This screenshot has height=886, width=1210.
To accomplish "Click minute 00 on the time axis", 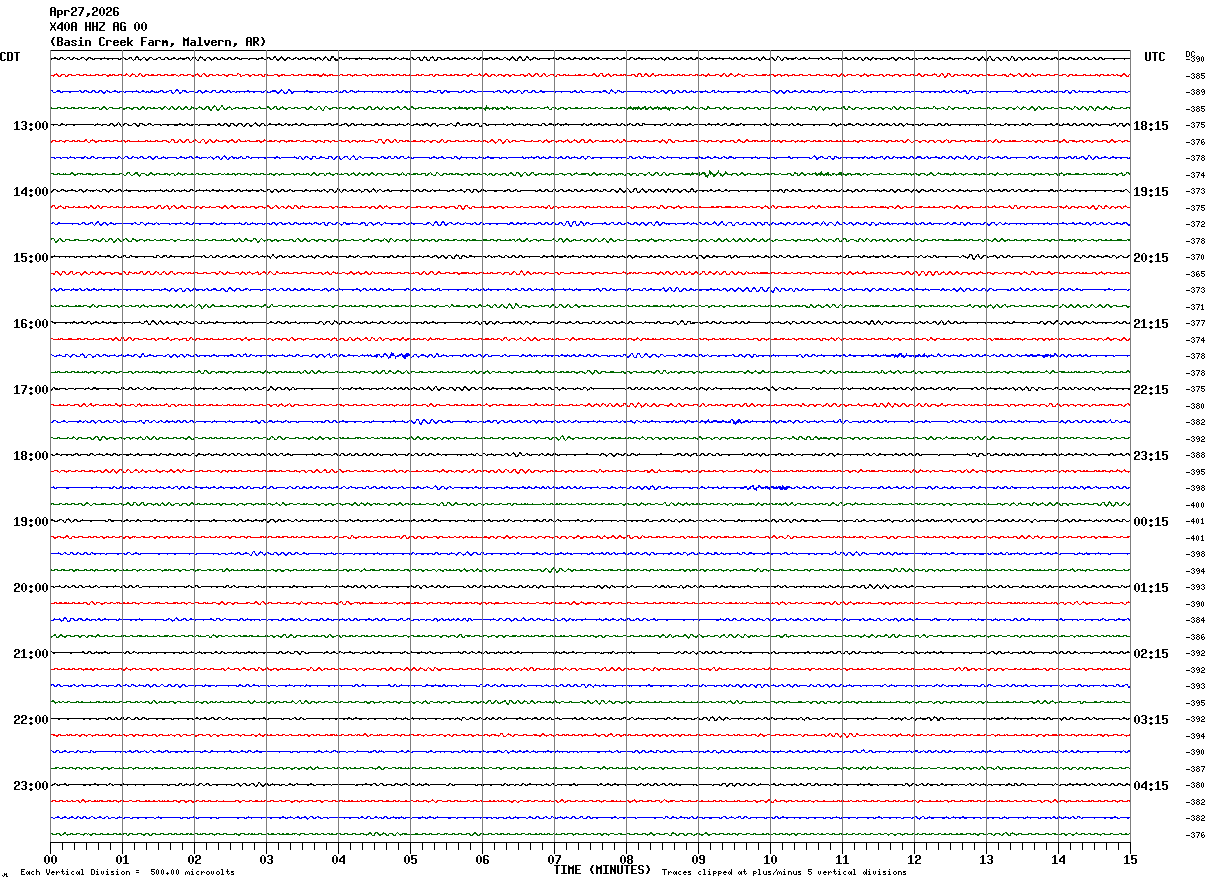I will (x=50, y=859).
